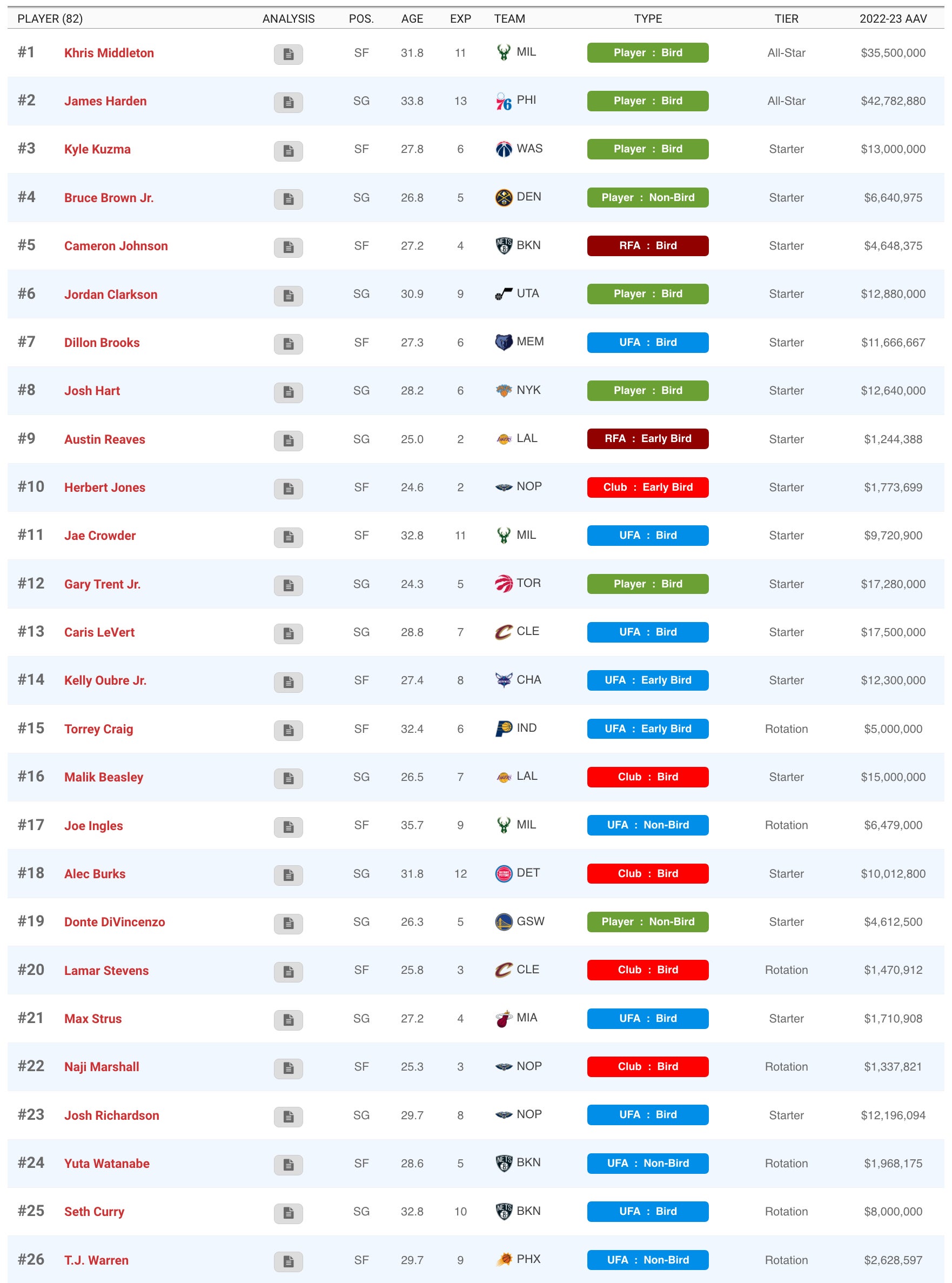This screenshot has height=1283, width=952.
Task: Sort by the PLAYER (82) header
Action: pos(50,18)
